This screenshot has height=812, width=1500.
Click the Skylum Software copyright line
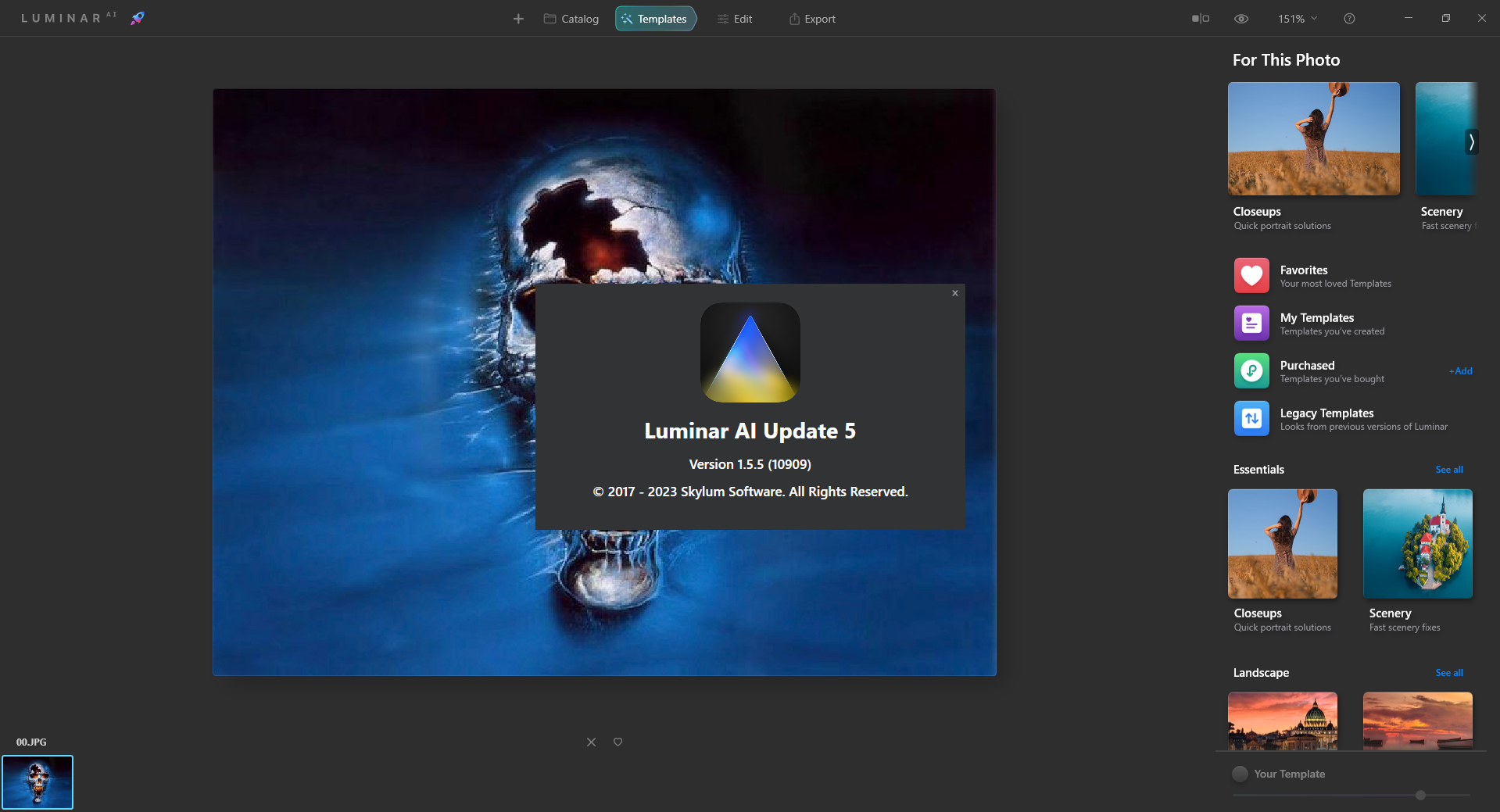point(750,492)
